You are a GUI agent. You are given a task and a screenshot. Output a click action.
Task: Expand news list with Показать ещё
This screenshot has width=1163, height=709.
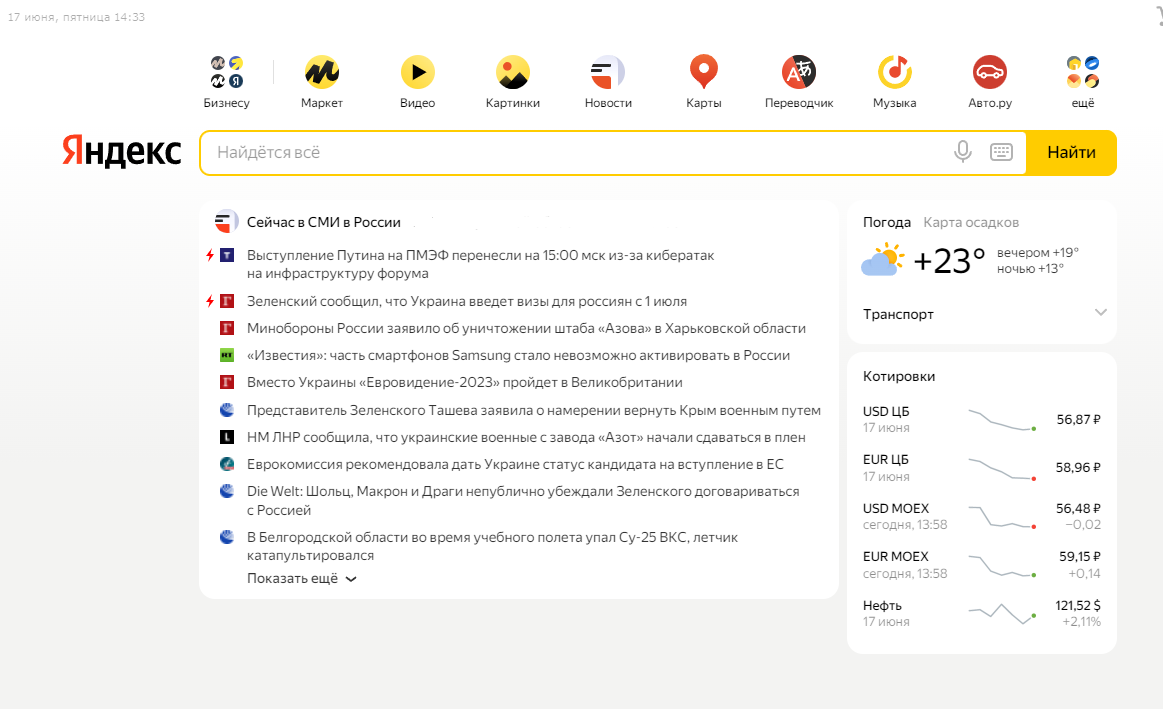click(302, 578)
